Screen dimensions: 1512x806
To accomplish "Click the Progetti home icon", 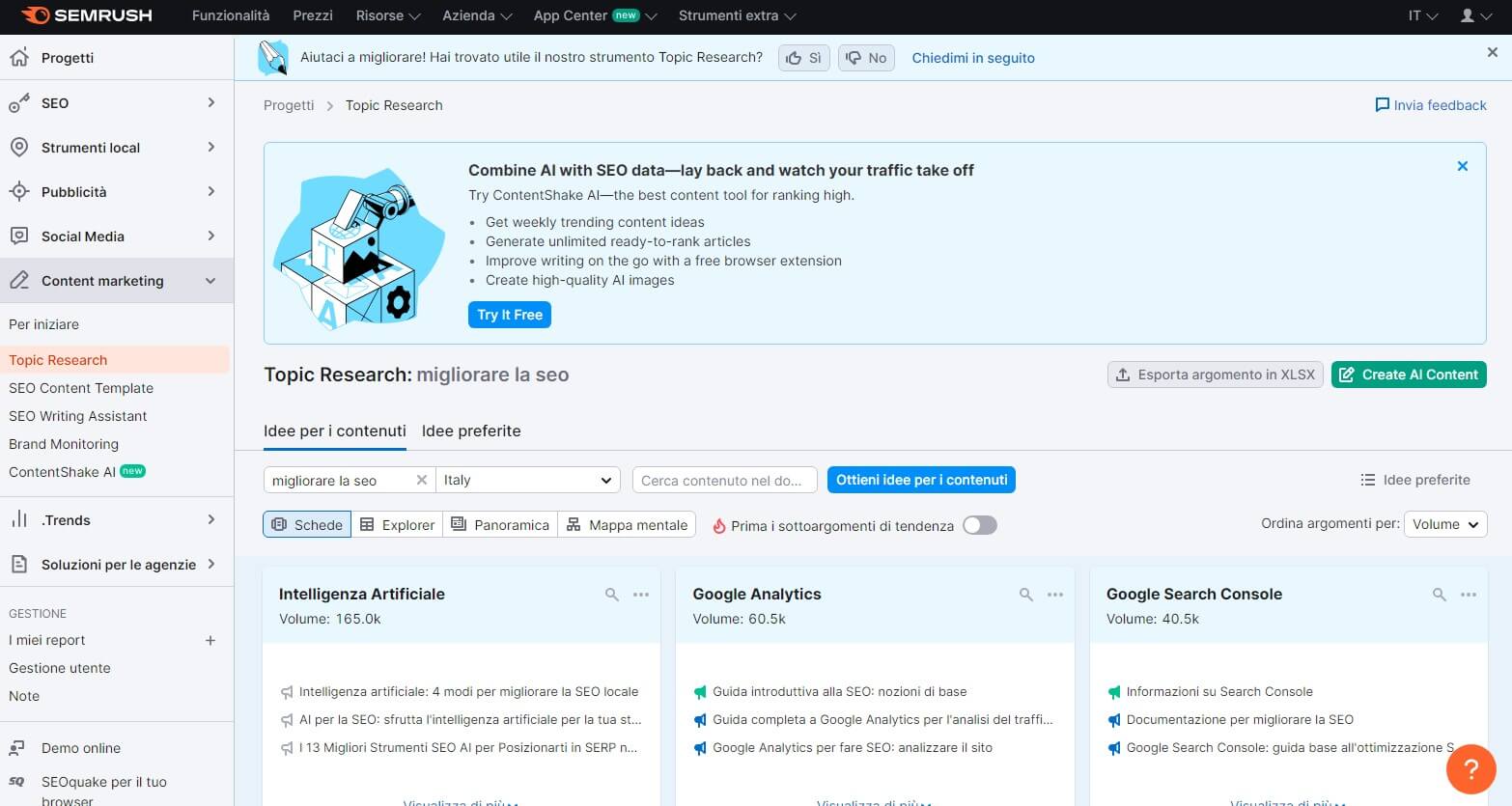I will click(19, 58).
